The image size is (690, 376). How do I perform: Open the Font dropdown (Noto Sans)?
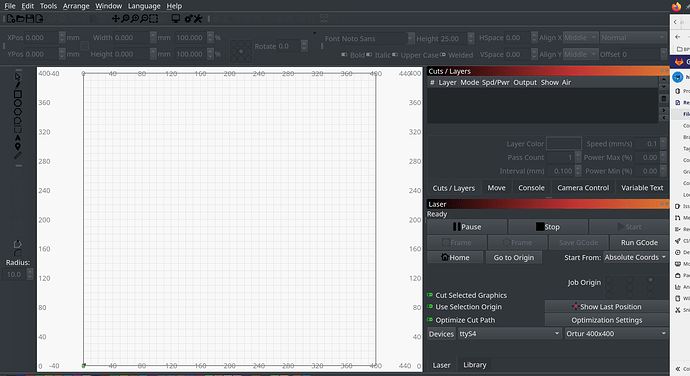tap(378, 38)
